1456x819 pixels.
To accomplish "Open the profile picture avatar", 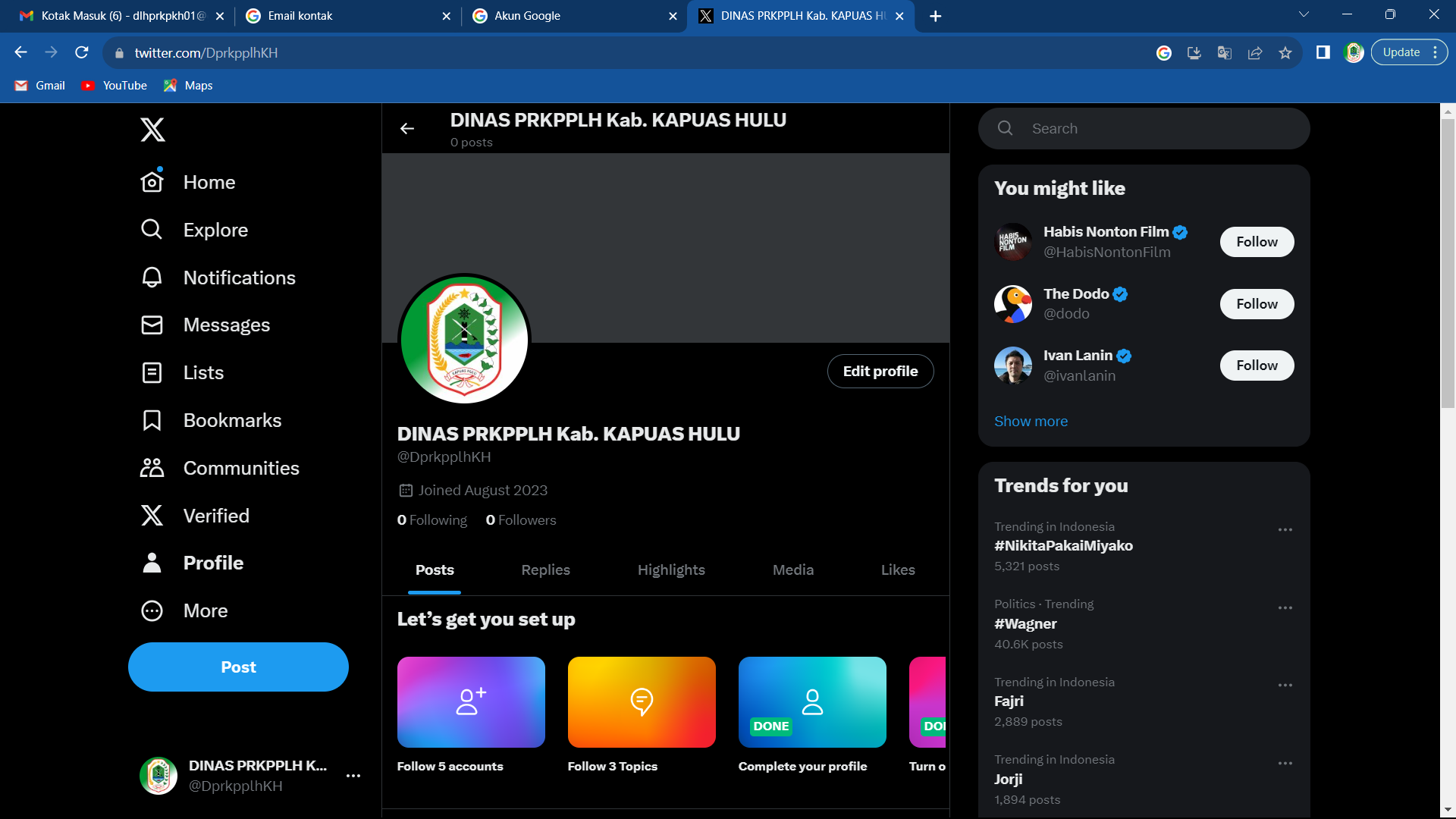I will 464,339.
